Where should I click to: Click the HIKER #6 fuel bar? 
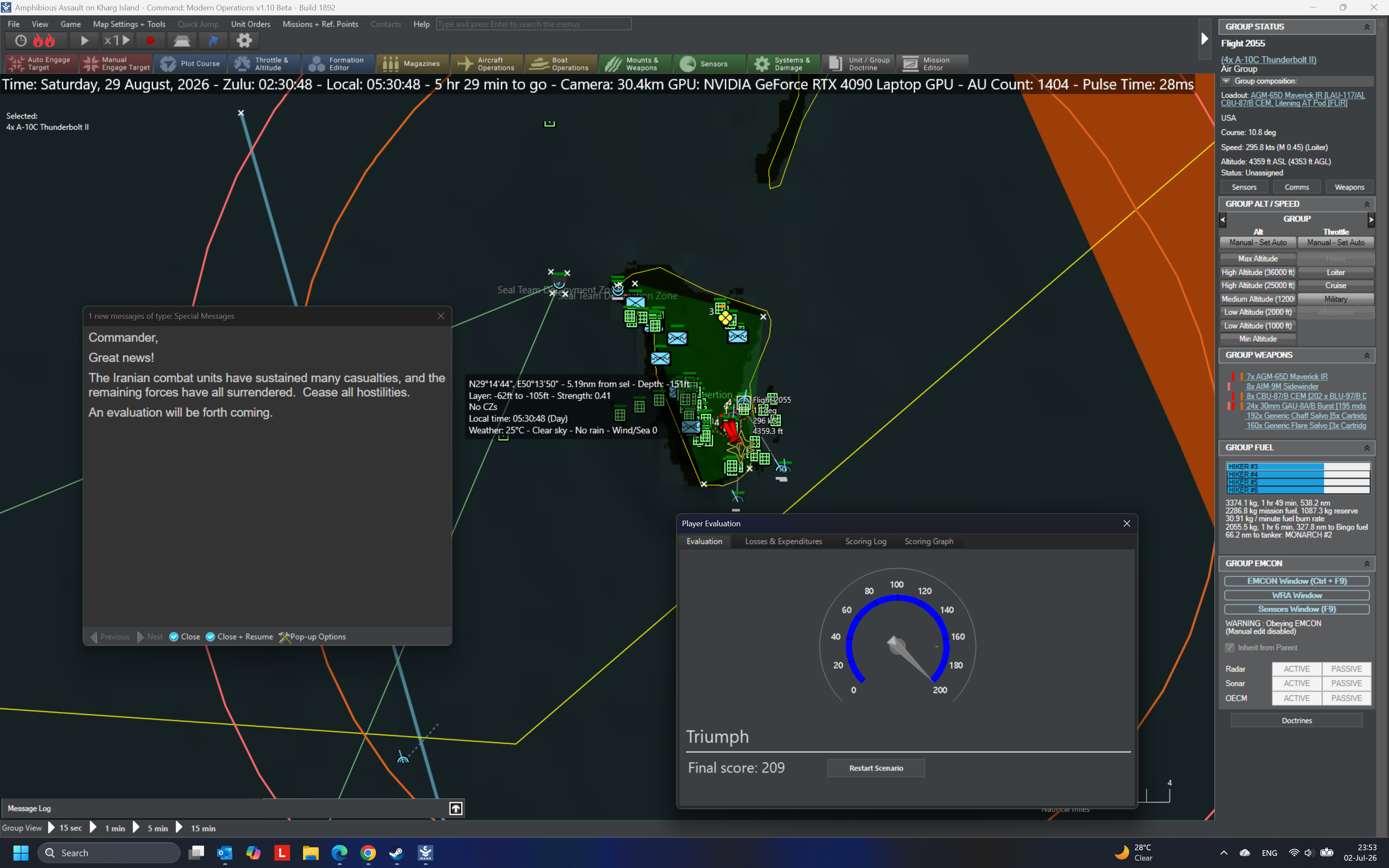[x=1298, y=490]
